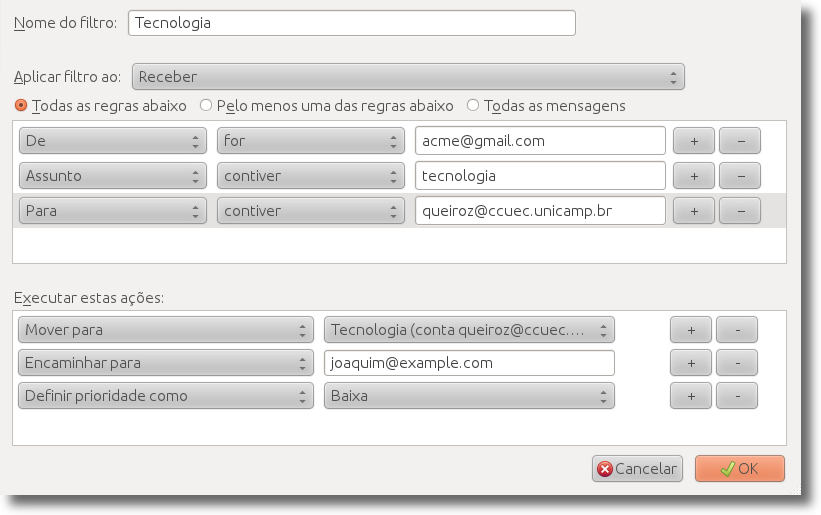Add rule after the Assunto tecnologia row
The image size is (821, 515).
tap(693, 176)
